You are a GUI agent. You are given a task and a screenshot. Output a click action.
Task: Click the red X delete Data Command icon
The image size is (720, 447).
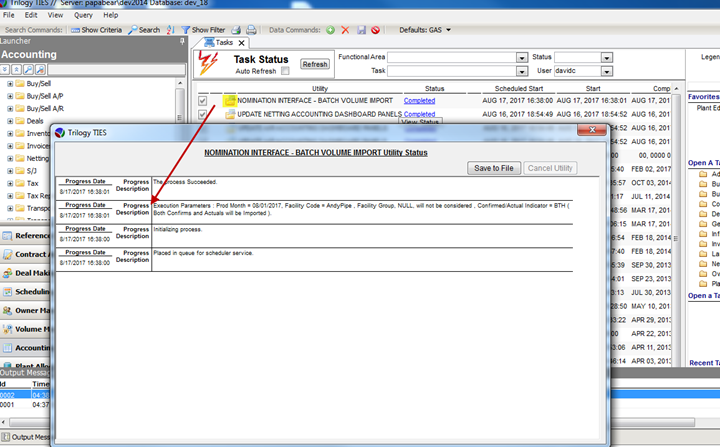pyautogui.click(x=346, y=30)
